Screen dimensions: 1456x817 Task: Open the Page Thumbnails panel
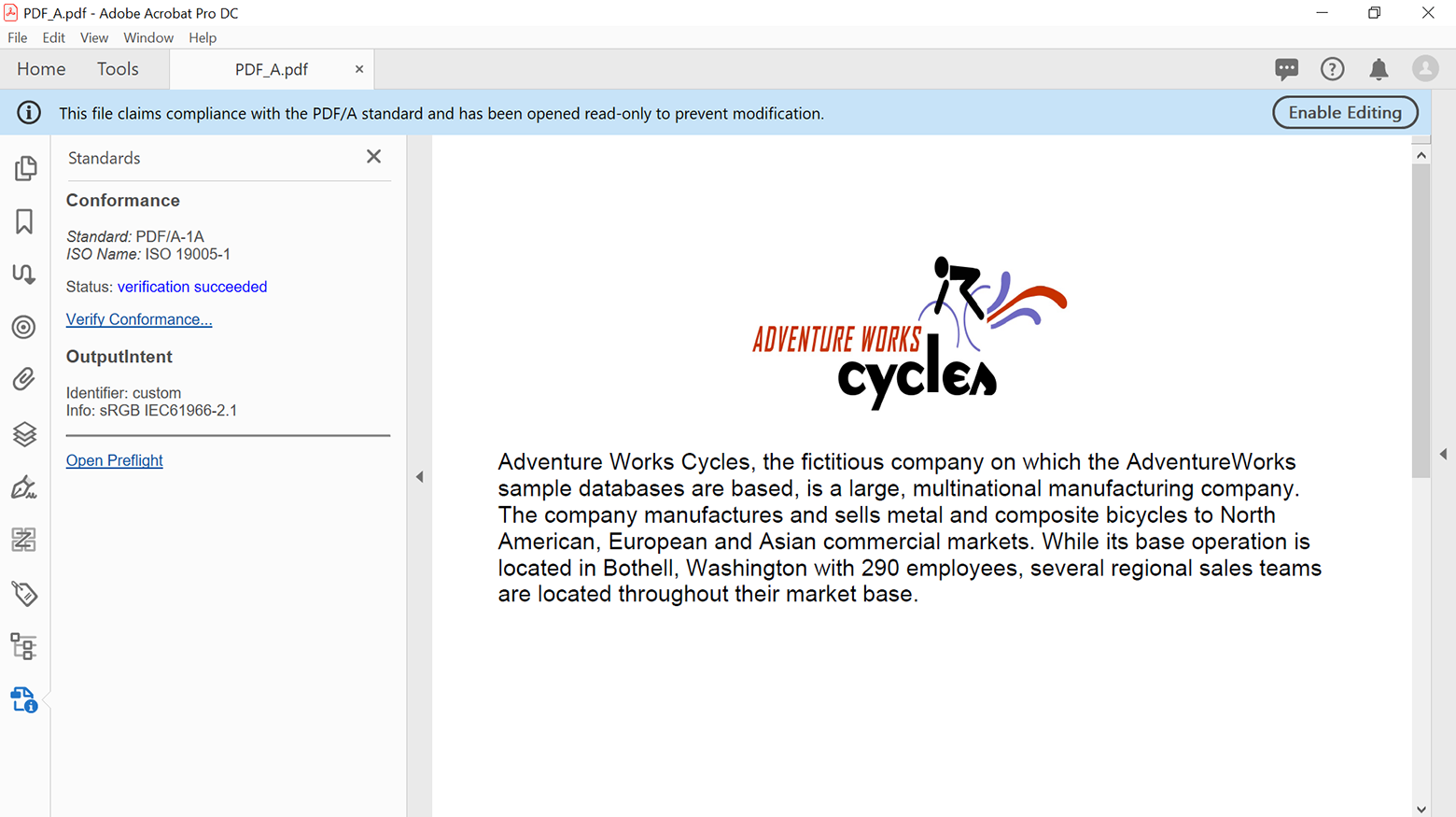pyautogui.click(x=25, y=168)
